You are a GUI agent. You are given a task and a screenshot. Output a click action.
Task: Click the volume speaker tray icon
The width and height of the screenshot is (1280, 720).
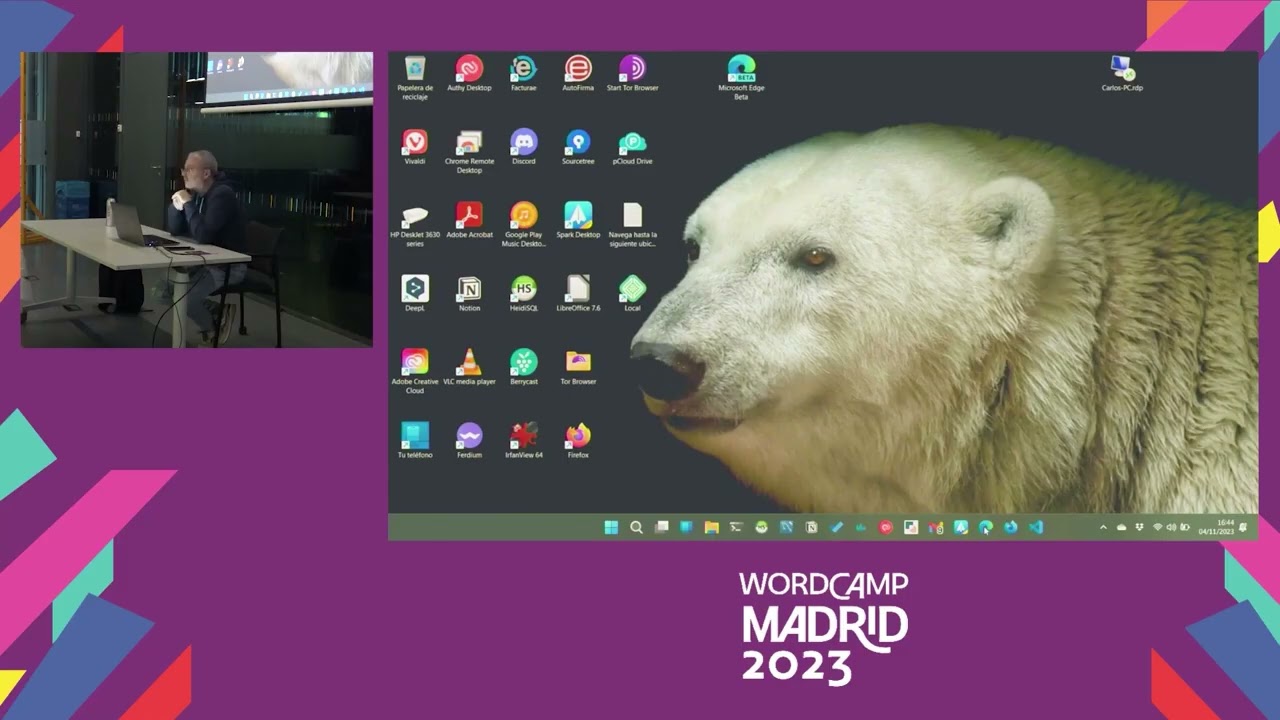coord(1170,527)
